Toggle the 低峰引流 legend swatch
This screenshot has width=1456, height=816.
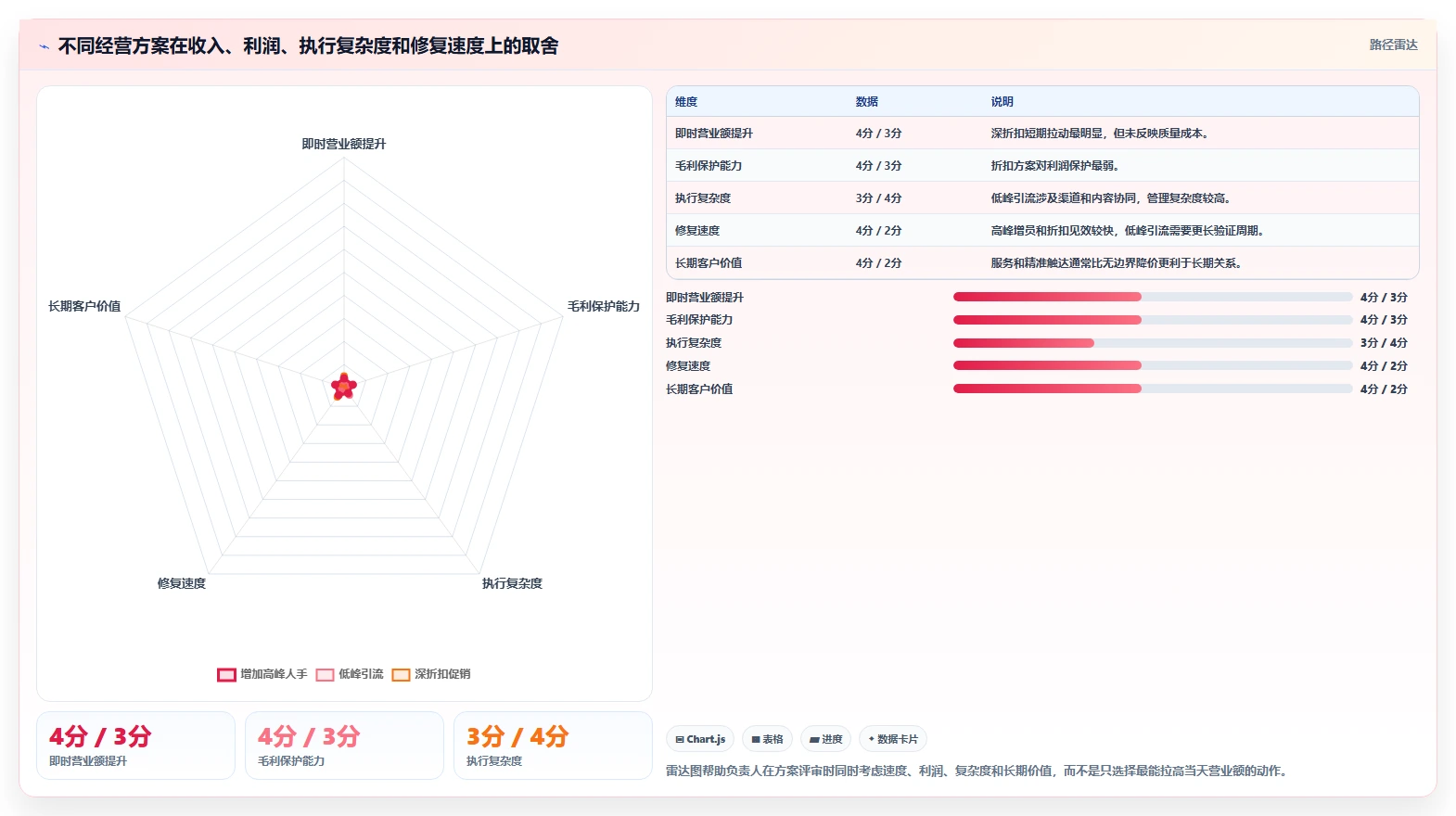coord(325,674)
